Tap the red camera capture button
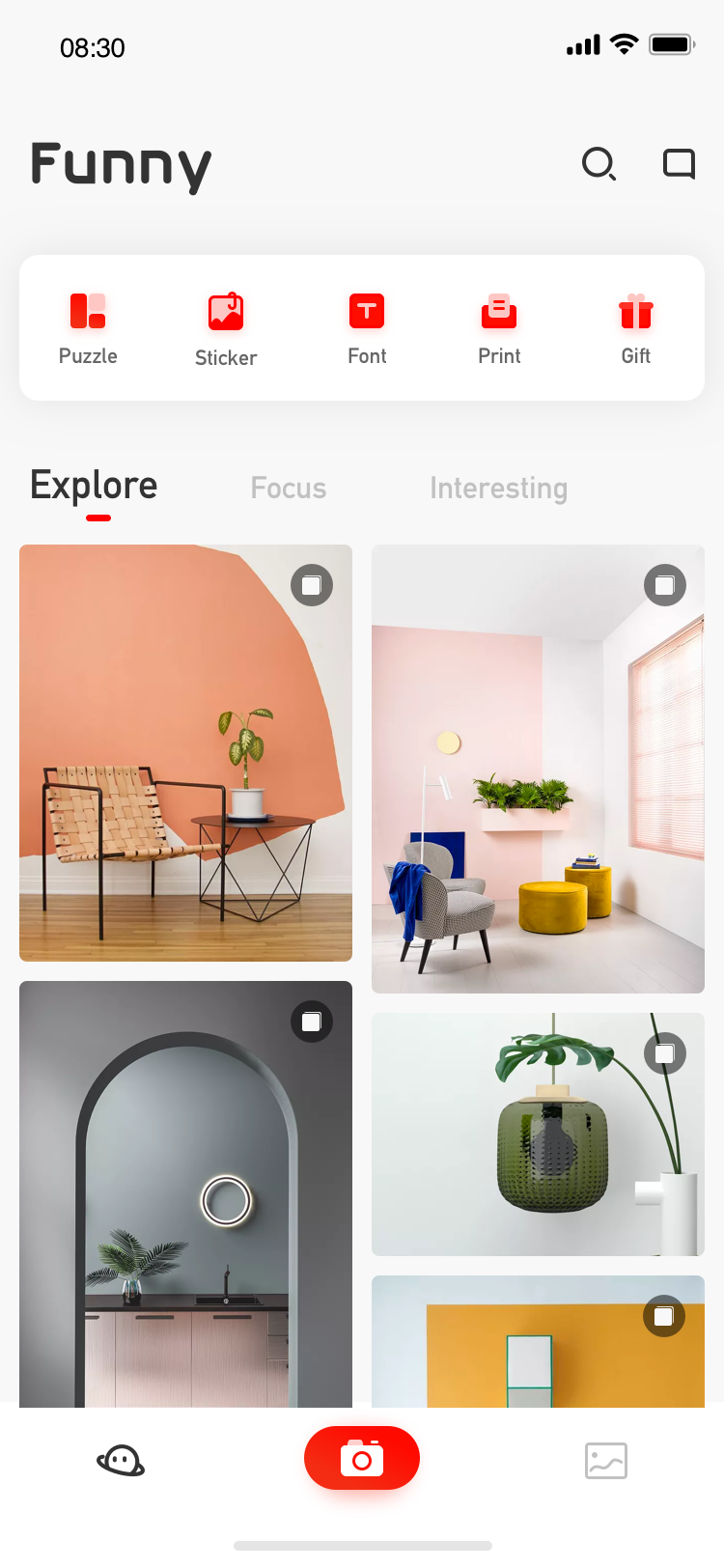 (x=362, y=1458)
